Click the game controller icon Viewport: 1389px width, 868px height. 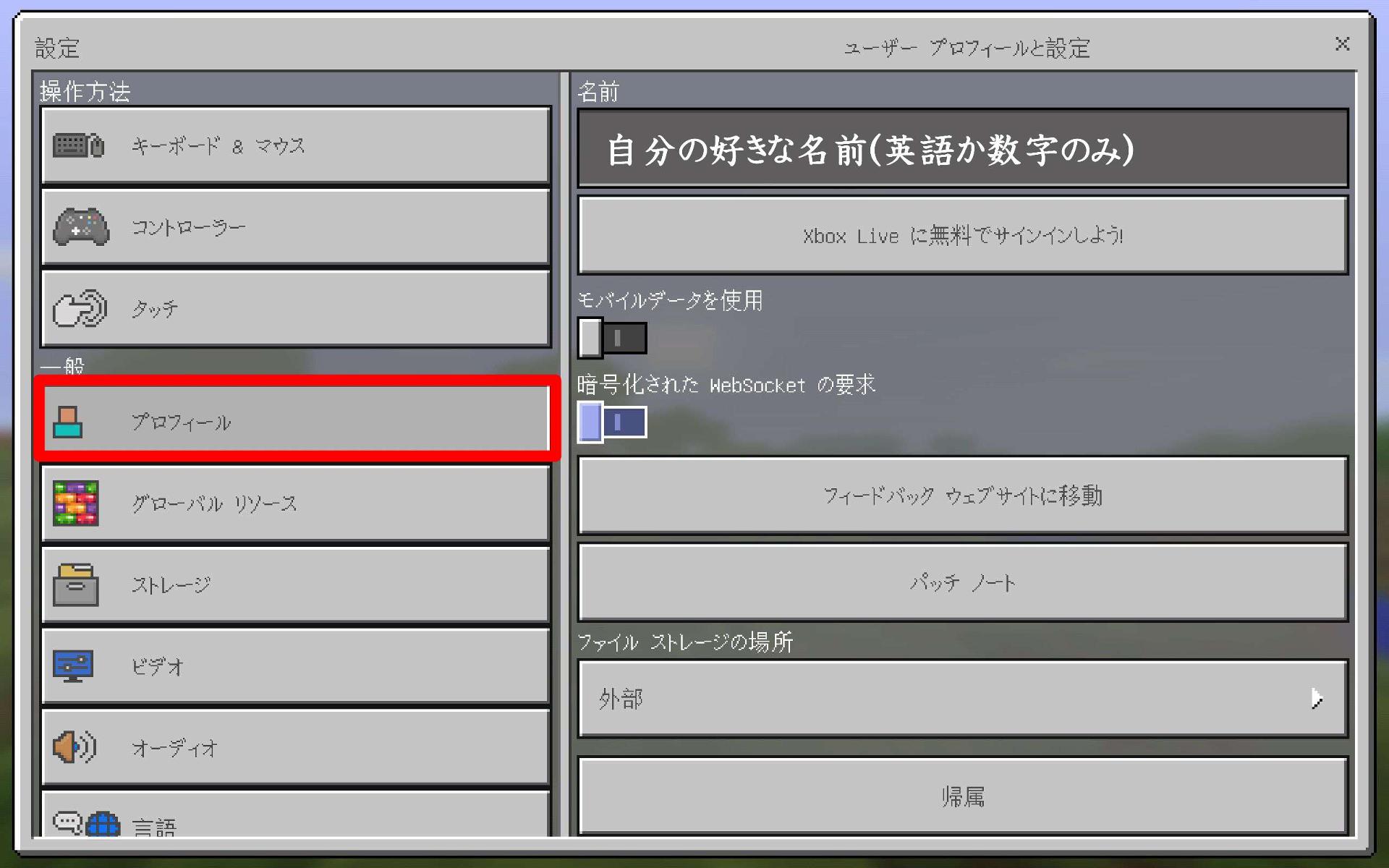click(x=81, y=227)
